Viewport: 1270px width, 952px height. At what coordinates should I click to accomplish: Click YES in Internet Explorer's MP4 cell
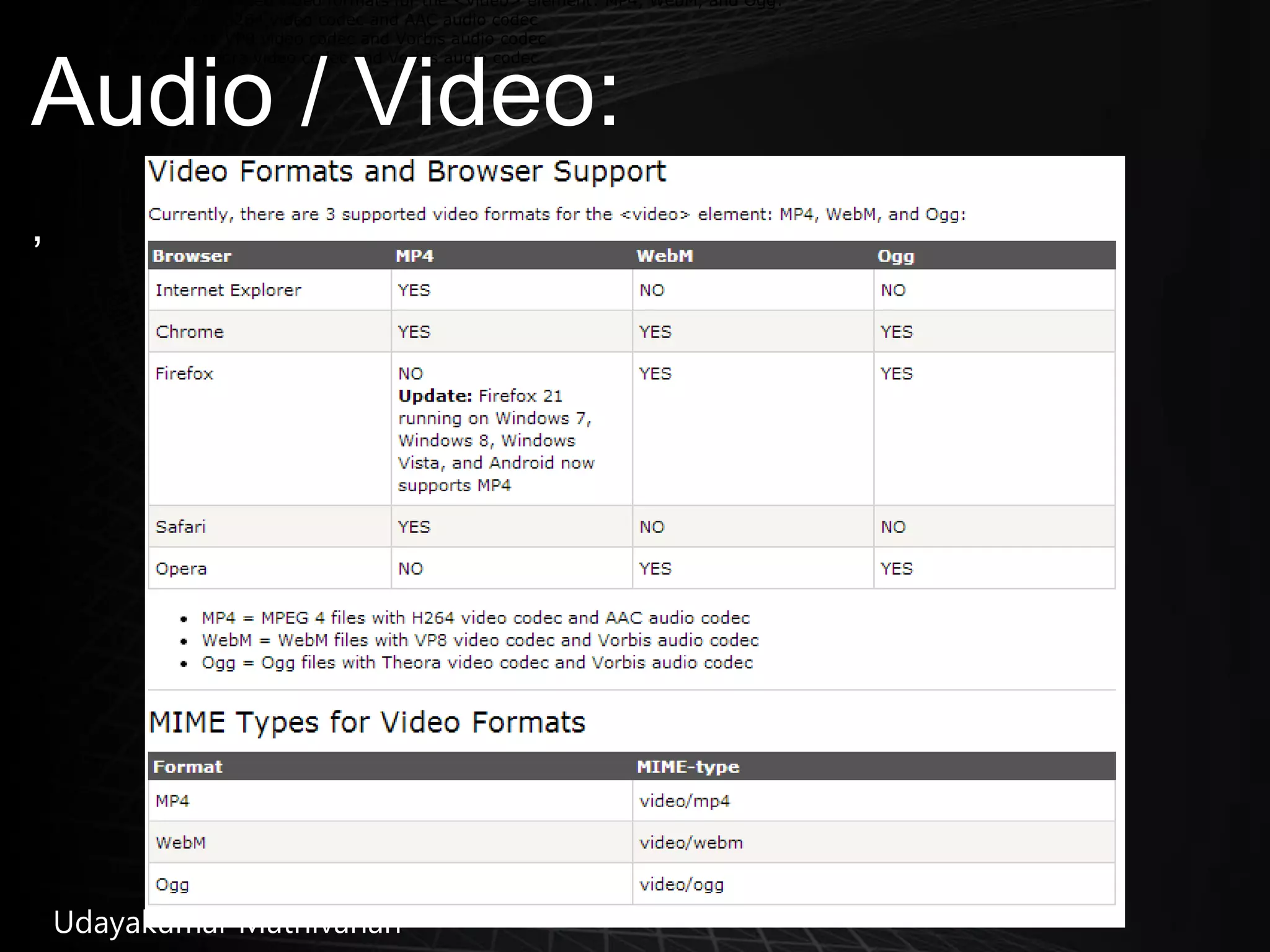414,290
